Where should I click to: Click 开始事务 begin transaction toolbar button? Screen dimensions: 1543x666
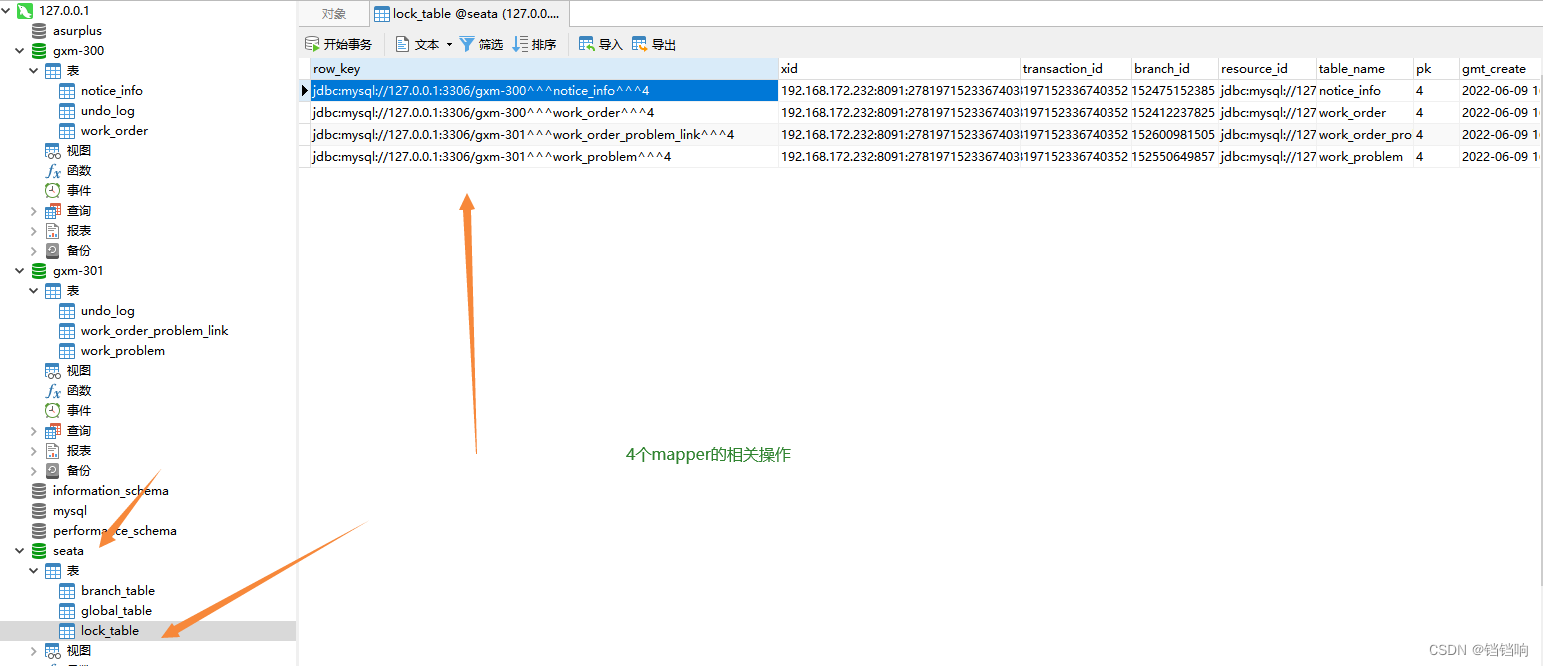[338, 44]
